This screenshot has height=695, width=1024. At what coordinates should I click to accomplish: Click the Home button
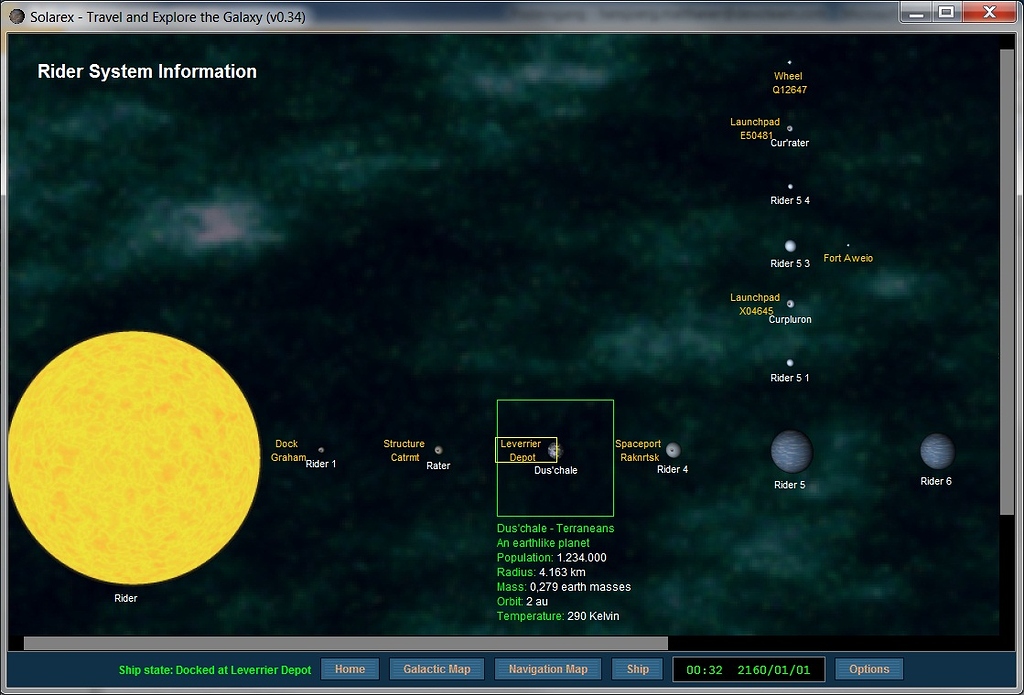tap(350, 668)
